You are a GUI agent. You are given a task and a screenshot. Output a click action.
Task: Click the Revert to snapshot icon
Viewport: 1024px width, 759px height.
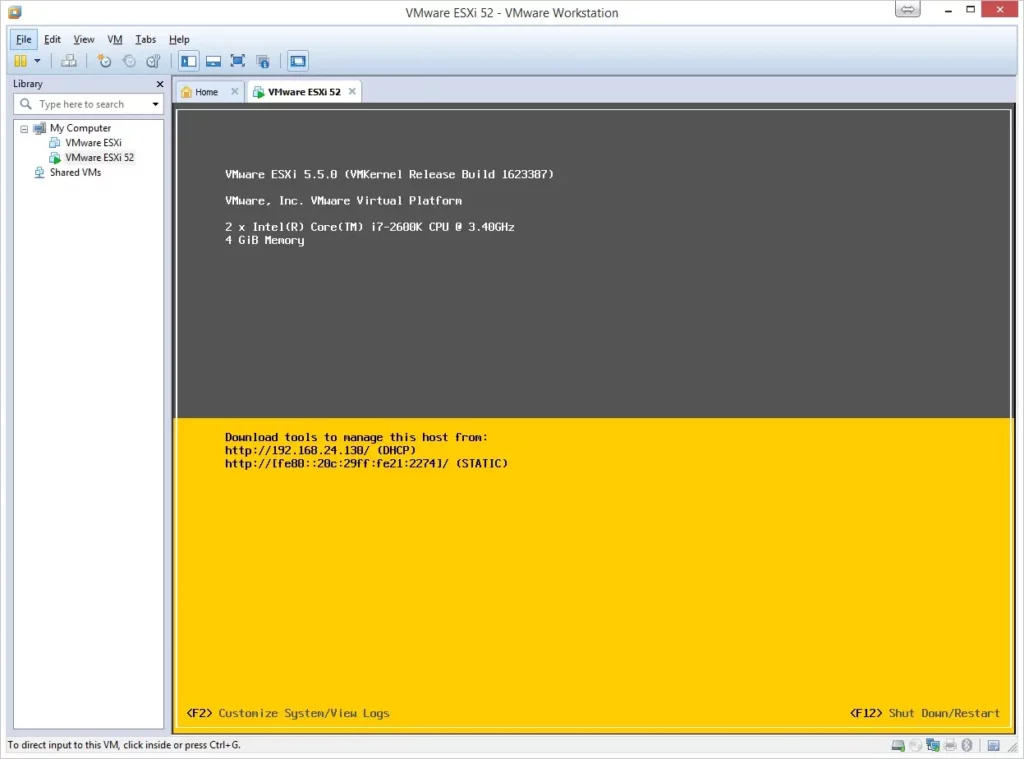pyautogui.click(x=129, y=61)
